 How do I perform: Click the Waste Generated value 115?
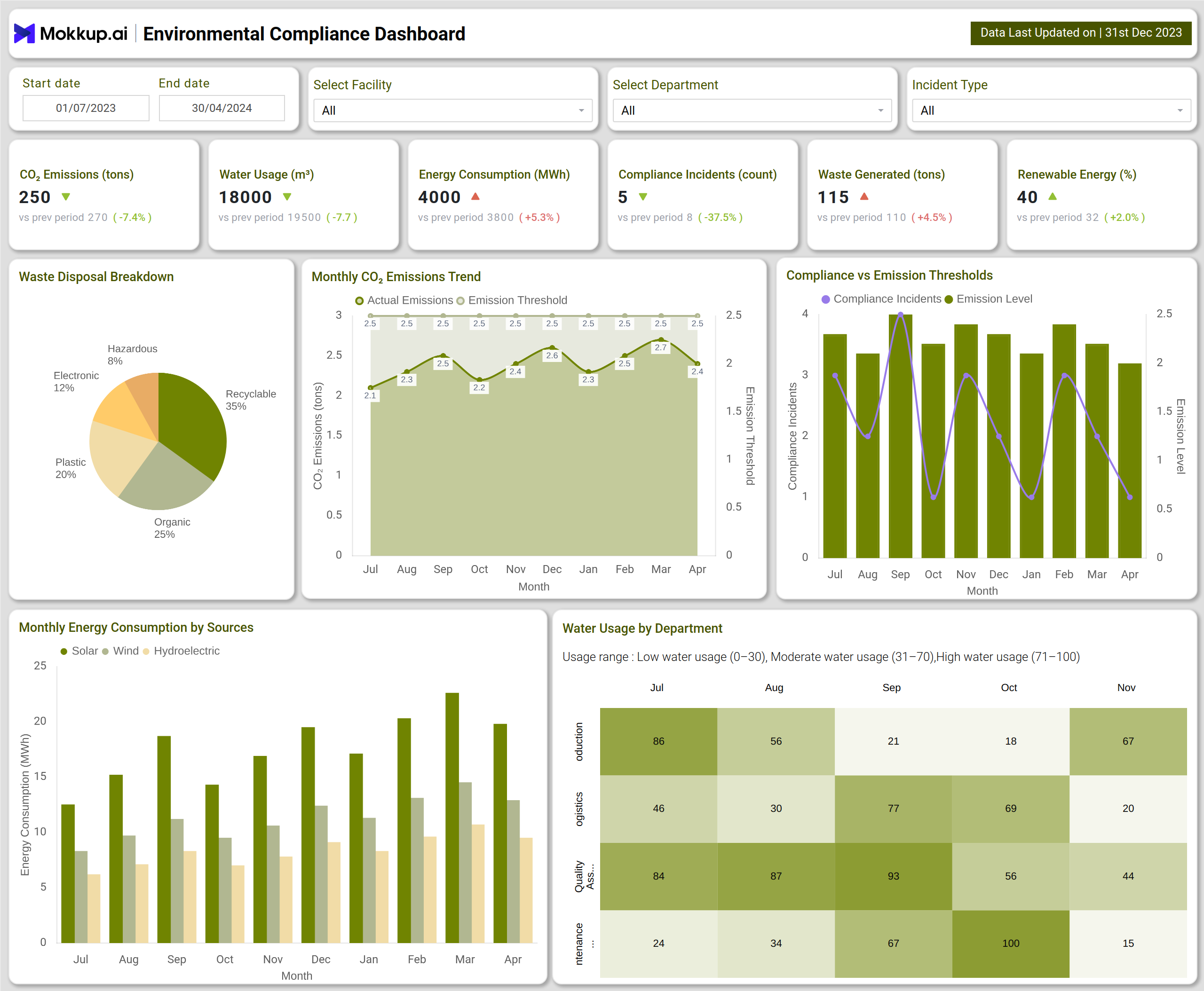click(833, 197)
